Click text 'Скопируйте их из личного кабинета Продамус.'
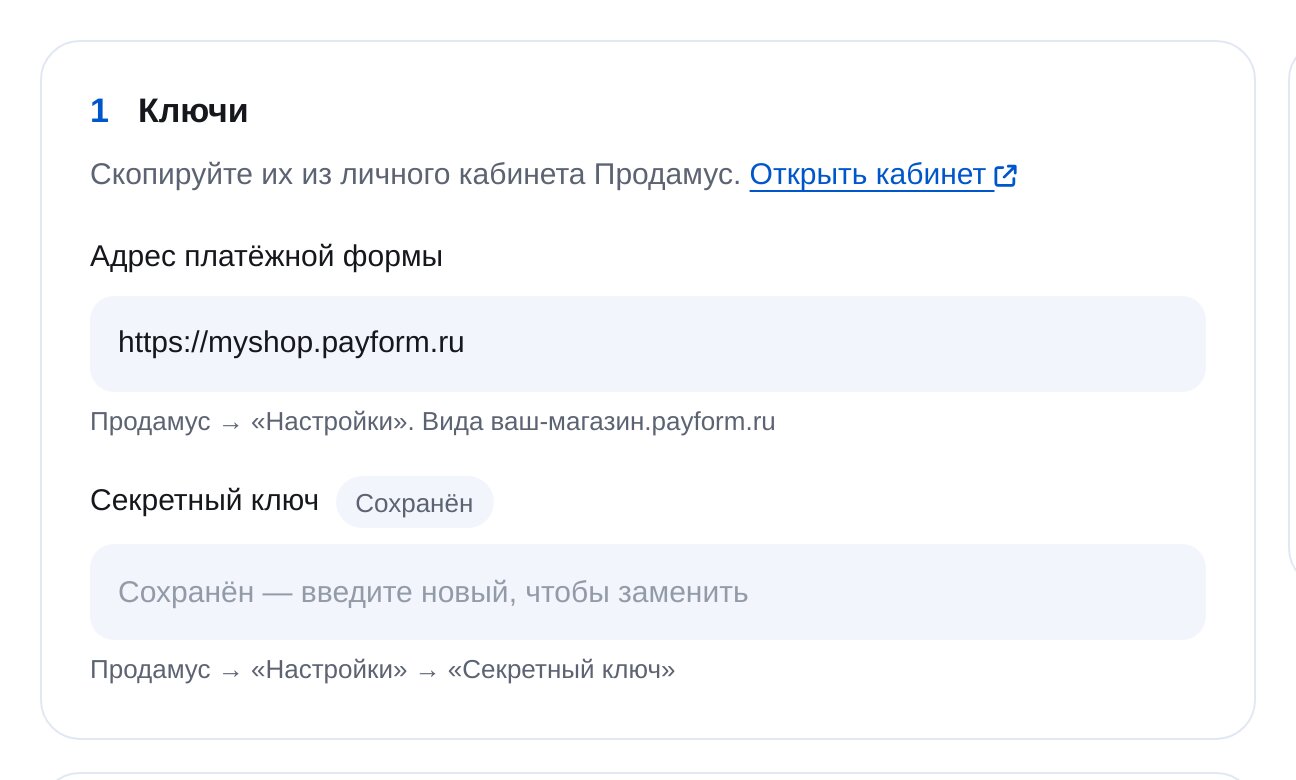Viewport: 1296px width, 780px height. (415, 175)
